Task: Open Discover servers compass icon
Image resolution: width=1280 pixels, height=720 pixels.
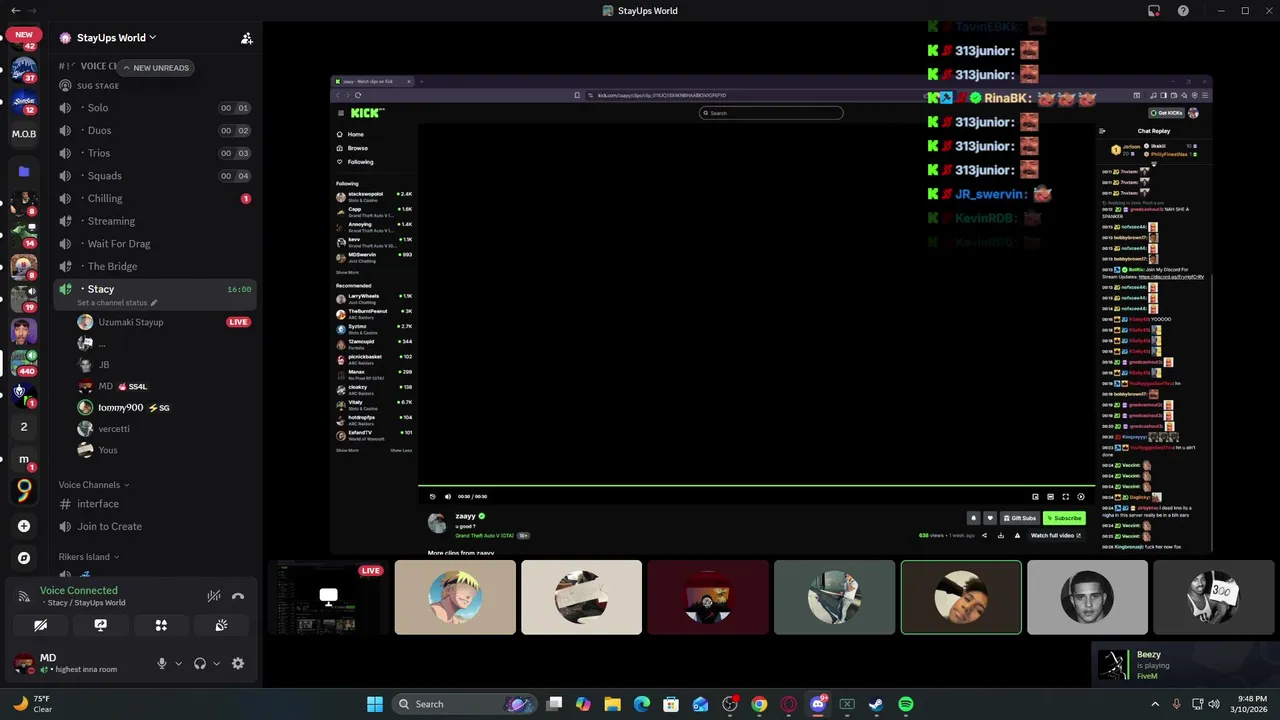Action: (24, 558)
